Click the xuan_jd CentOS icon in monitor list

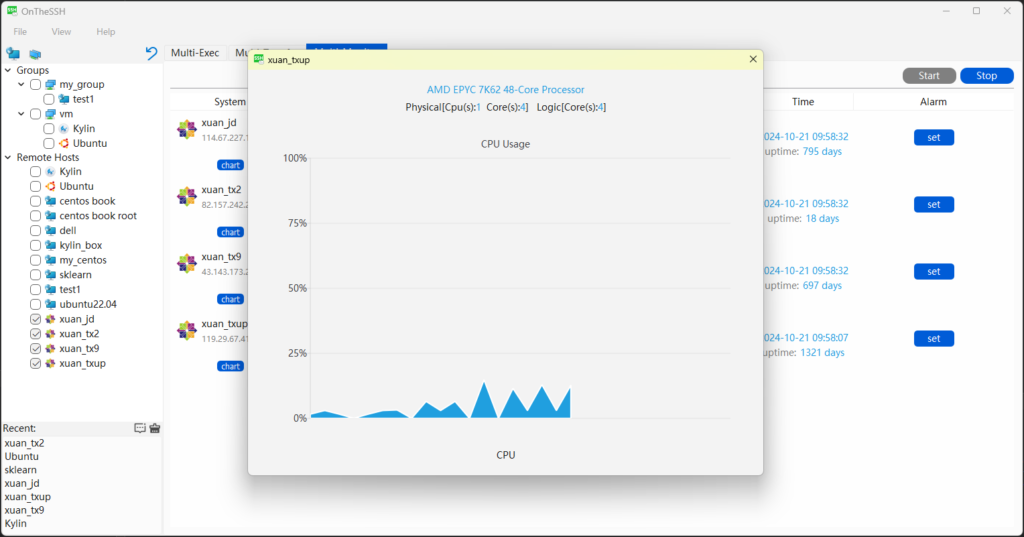tap(186, 129)
